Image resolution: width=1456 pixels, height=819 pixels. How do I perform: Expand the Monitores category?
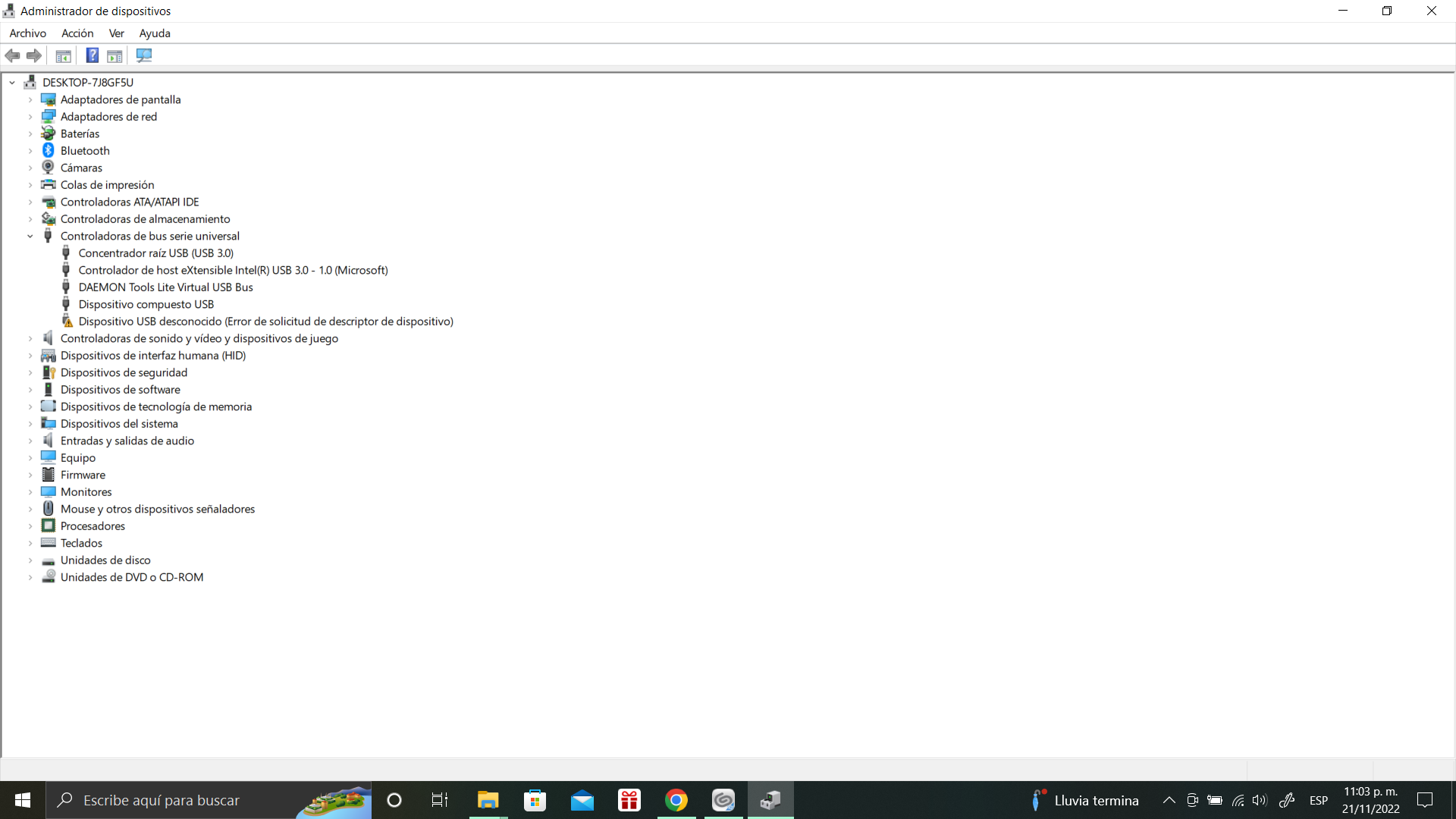point(30,491)
